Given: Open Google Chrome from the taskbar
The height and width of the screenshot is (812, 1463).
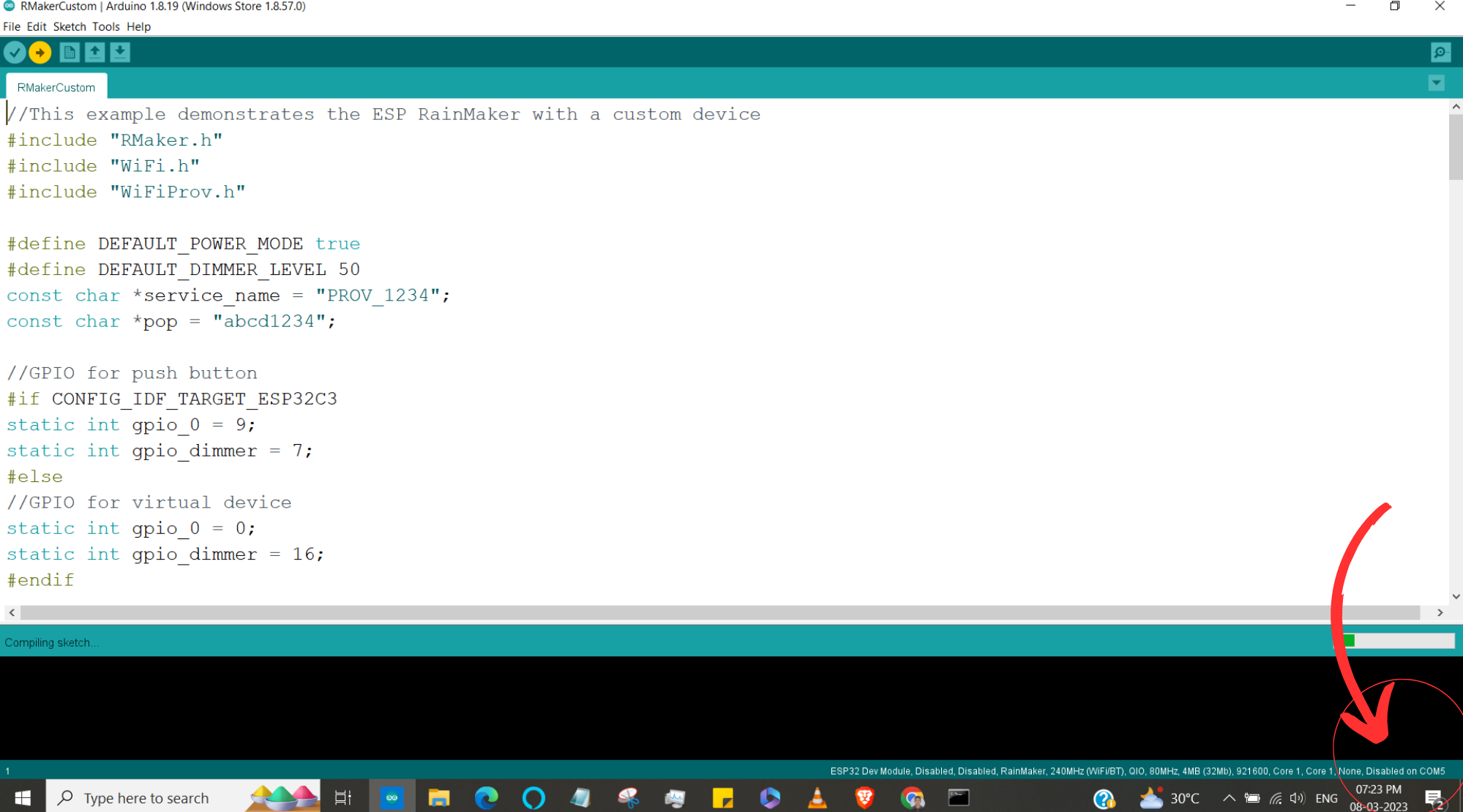Looking at the screenshot, I should coord(912,797).
